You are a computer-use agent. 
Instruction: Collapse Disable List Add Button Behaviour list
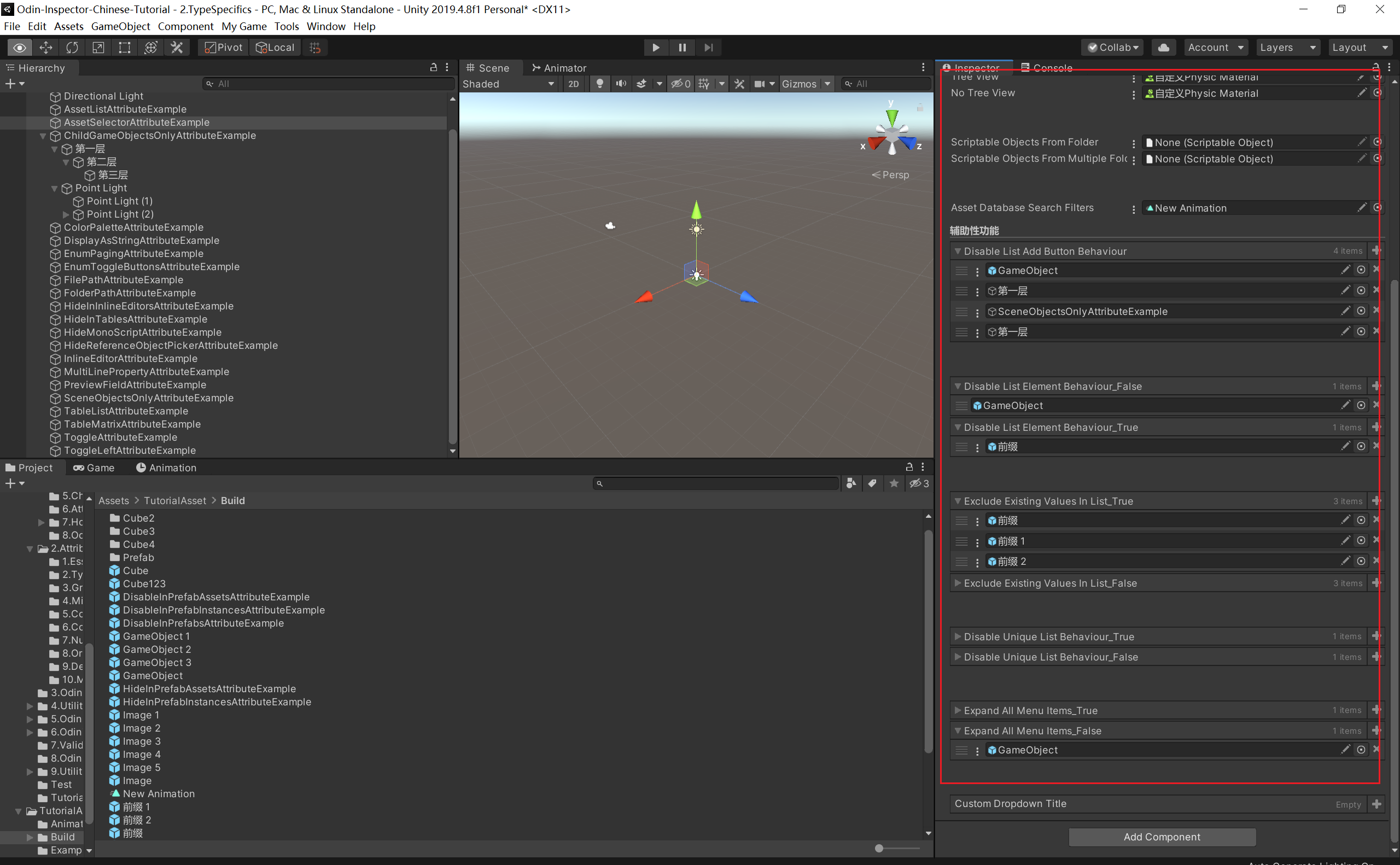point(957,251)
